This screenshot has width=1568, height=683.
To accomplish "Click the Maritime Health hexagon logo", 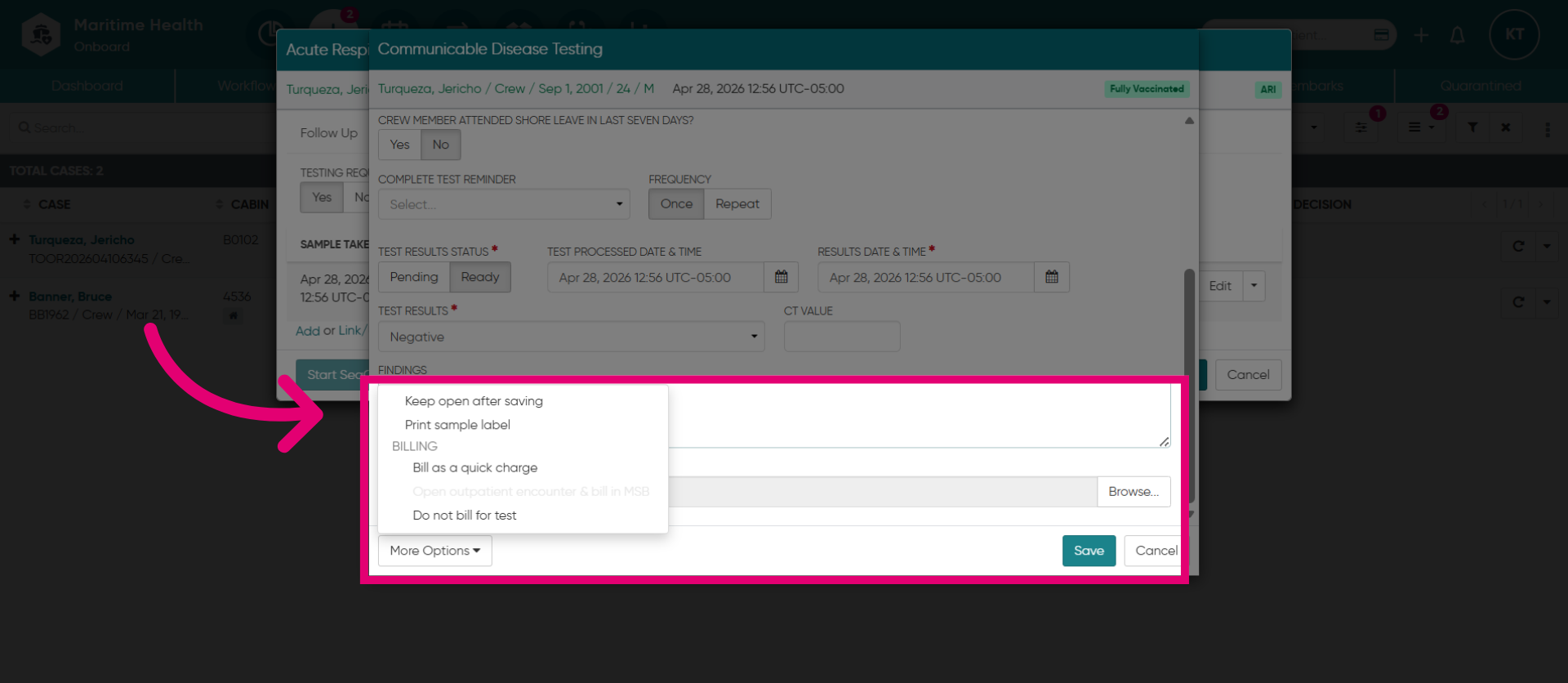I will (42, 34).
